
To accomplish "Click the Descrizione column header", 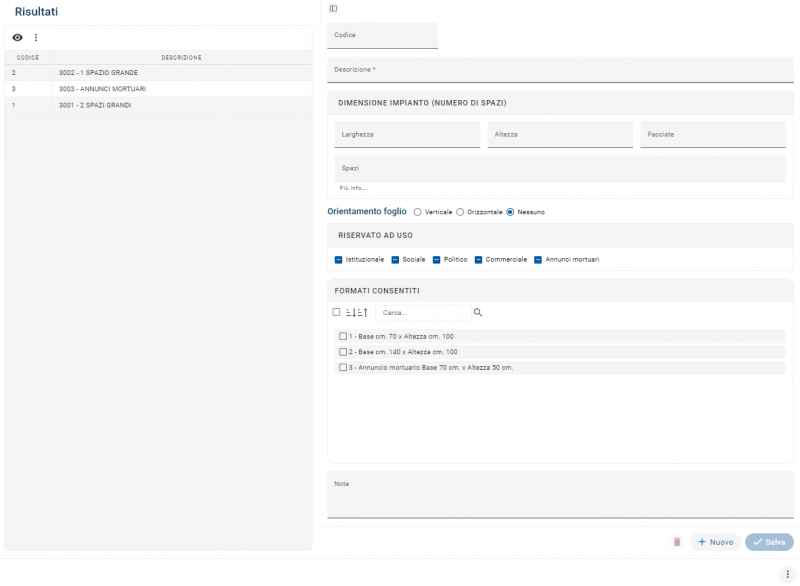I will coord(181,58).
